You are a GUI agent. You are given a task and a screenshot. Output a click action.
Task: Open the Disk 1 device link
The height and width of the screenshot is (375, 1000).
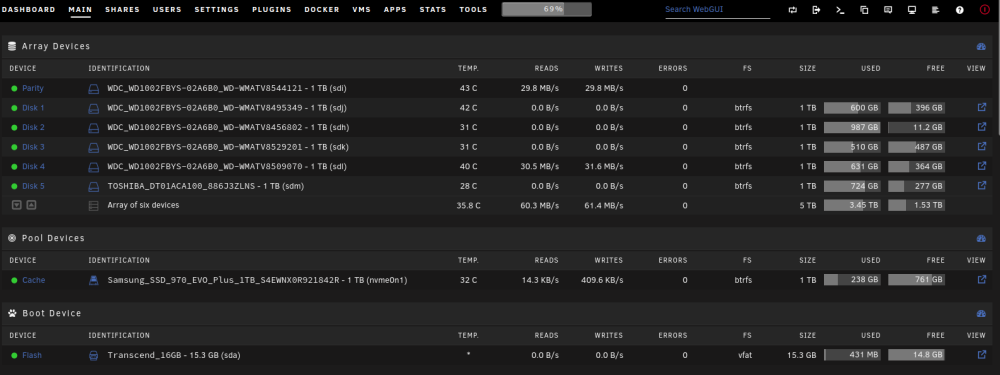(x=33, y=108)
